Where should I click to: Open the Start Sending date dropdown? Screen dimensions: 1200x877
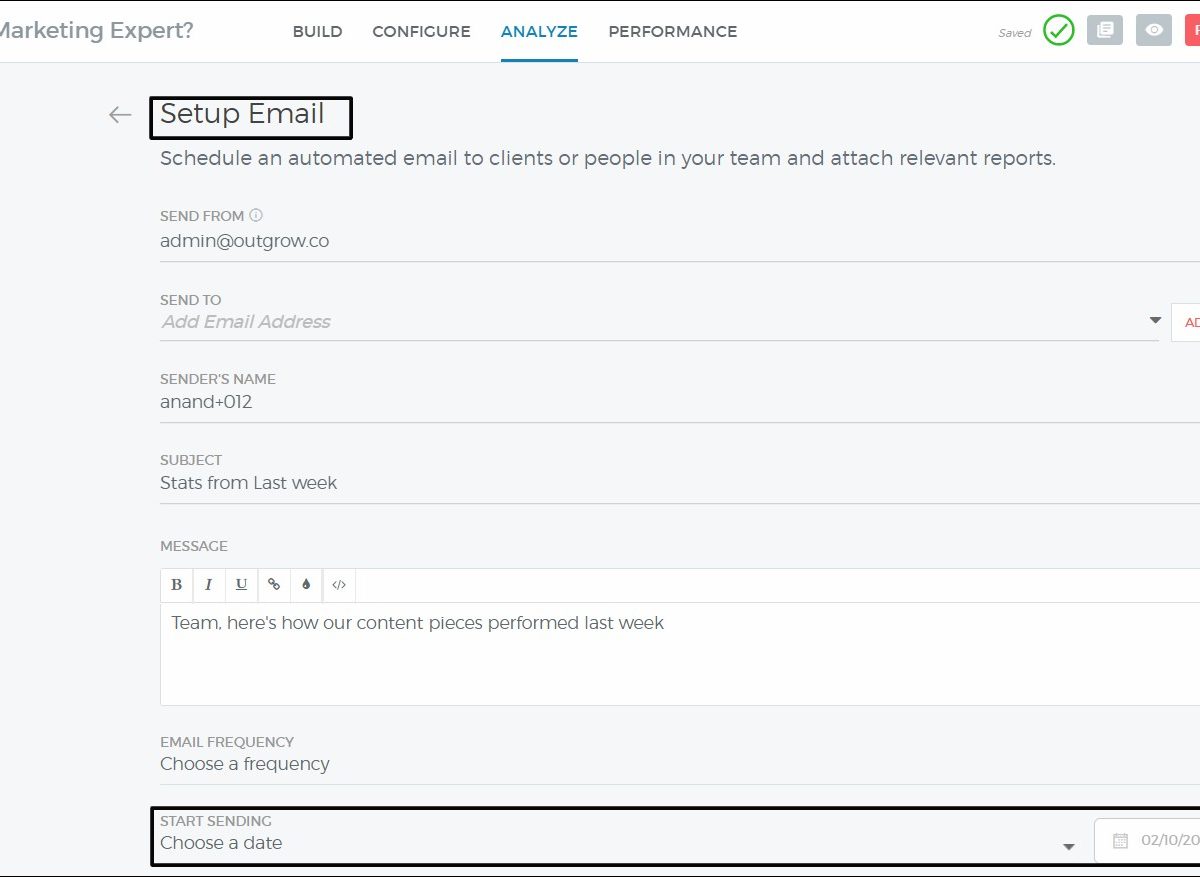(1068, 846)
